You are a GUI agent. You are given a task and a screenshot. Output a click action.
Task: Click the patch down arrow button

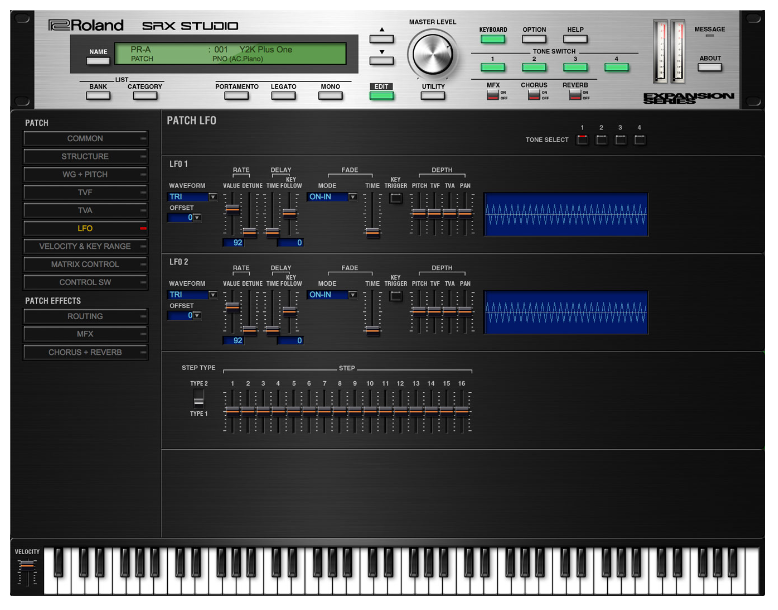click(382, 61)
